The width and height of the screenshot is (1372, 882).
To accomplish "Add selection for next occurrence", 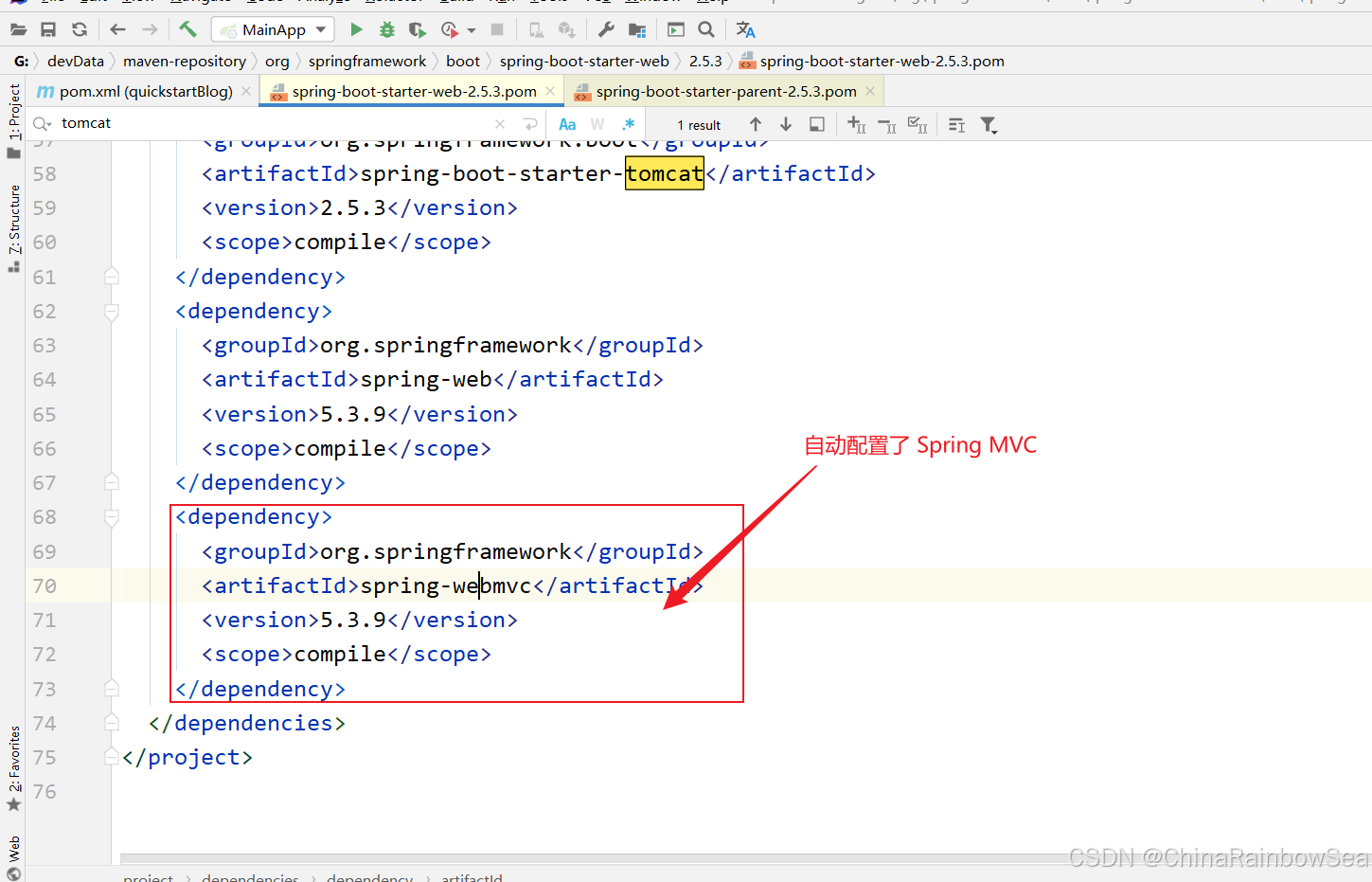I will [856, 124].
